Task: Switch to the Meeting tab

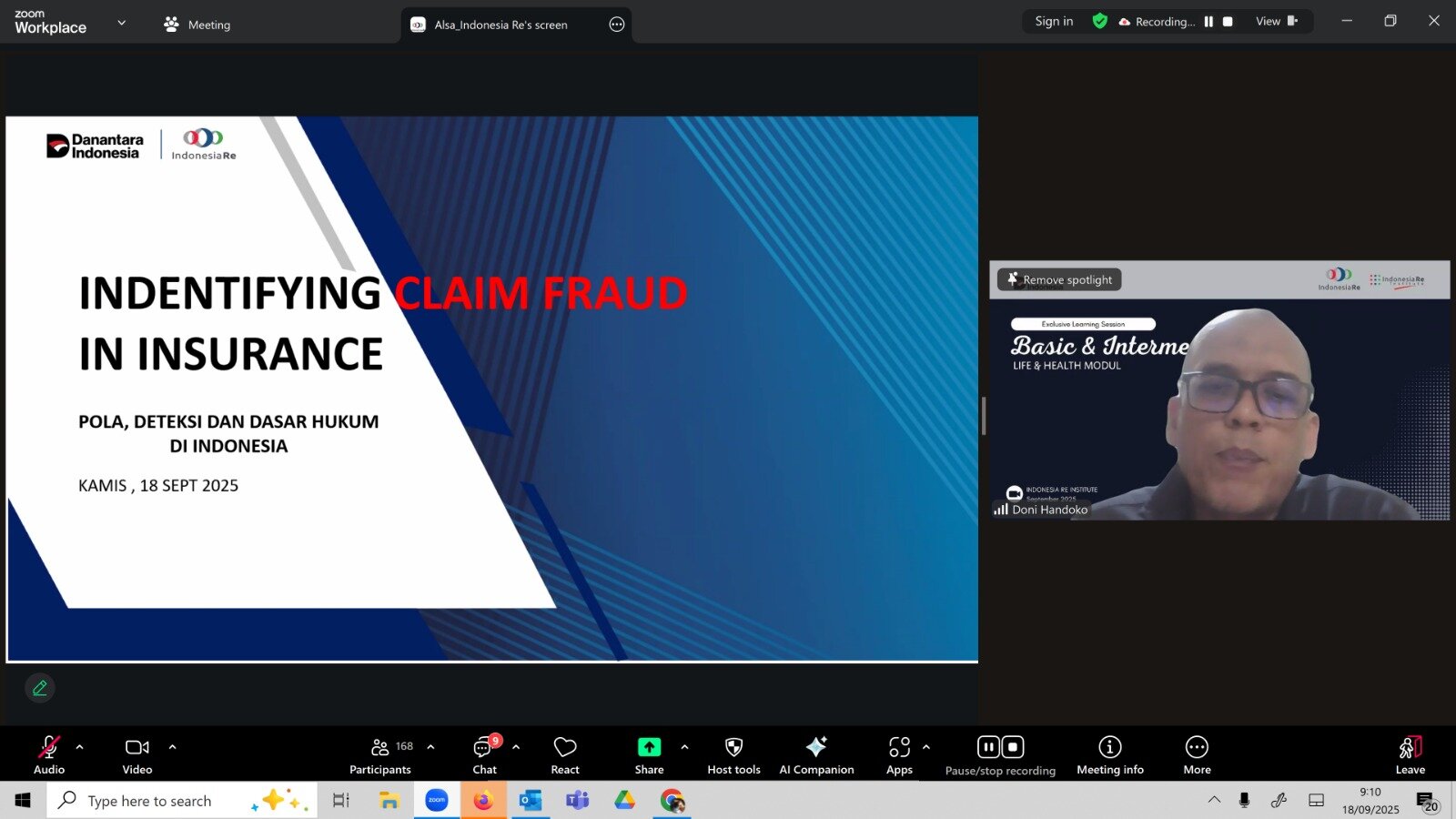Action: pos(197,25)
